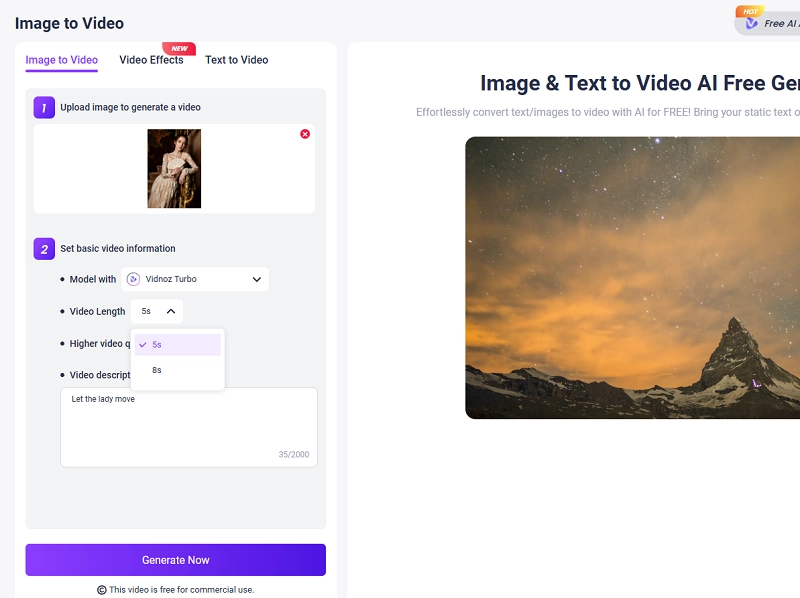800x598 pixels.
Task: Open the Model with dropdown
Action: pos(196,279)
